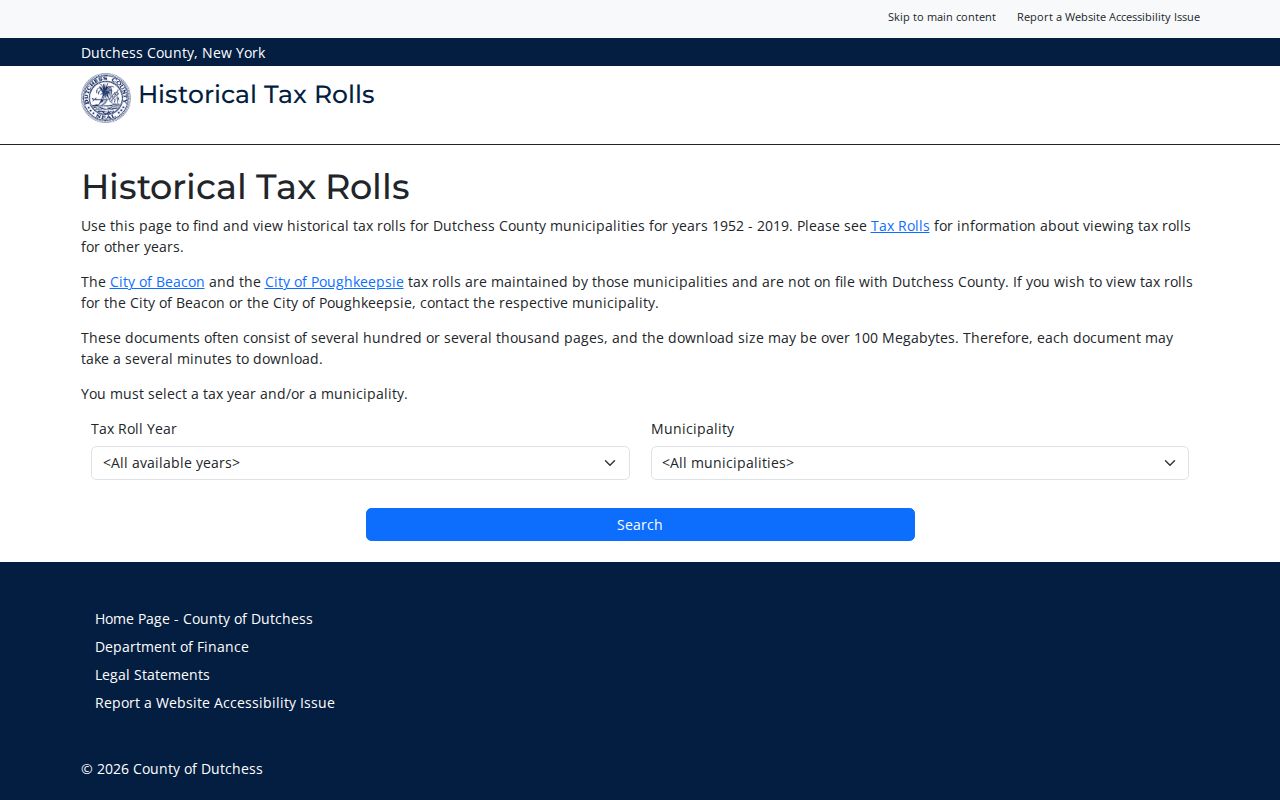Click the 'You must select a tax year' notice
The height and width of the screenshot is (800, 1280).
[x=244, y=394]
